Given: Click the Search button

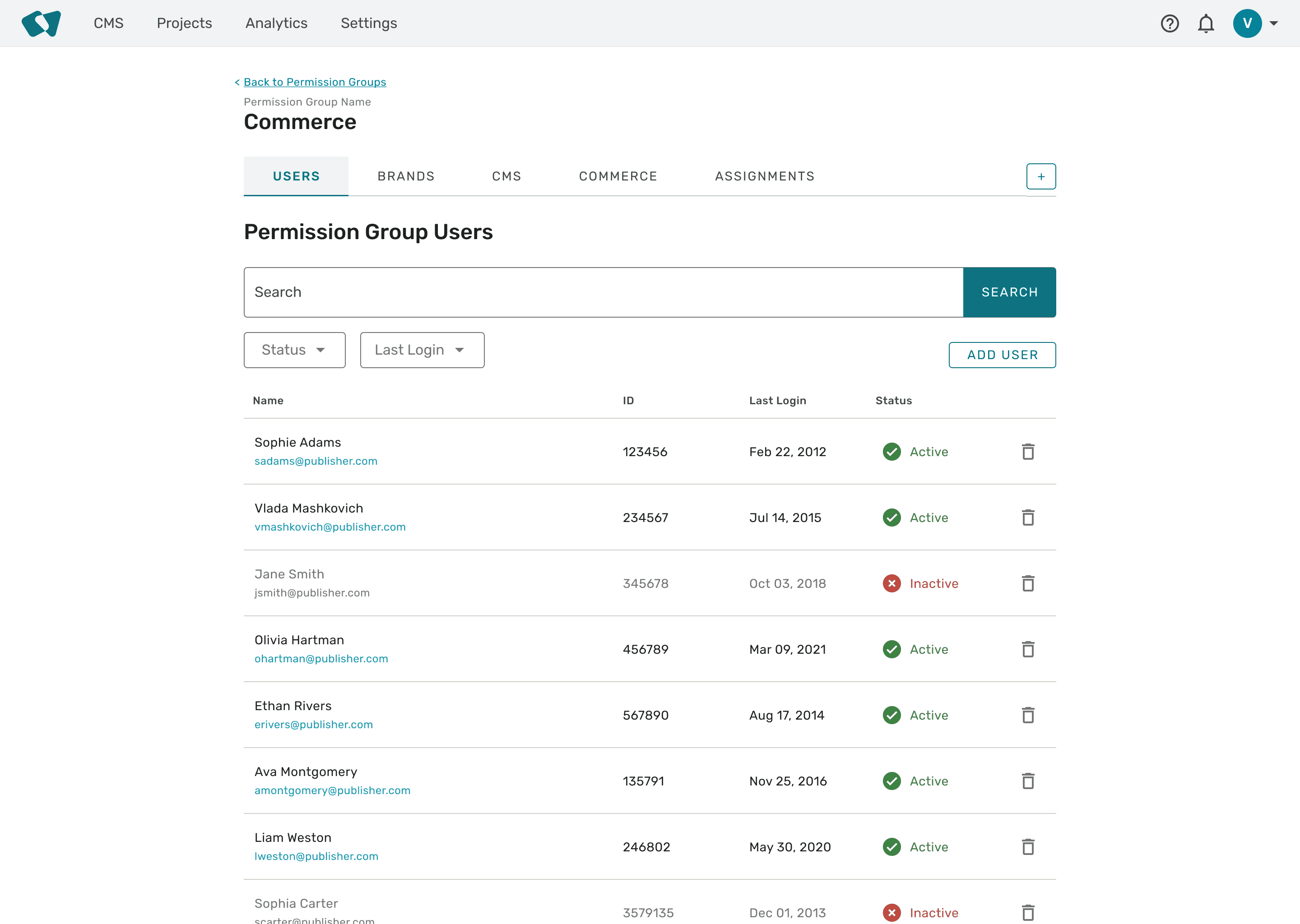Looking at the screenshot, I should coord(1009,292).
